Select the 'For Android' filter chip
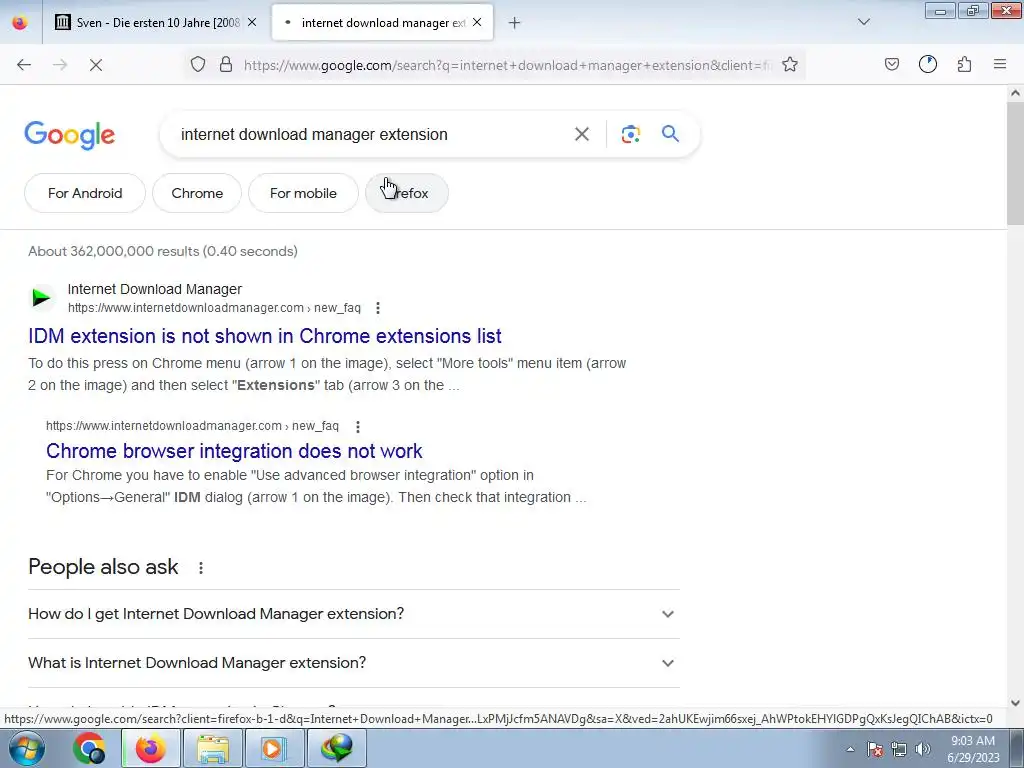 (x=85, y=193)
